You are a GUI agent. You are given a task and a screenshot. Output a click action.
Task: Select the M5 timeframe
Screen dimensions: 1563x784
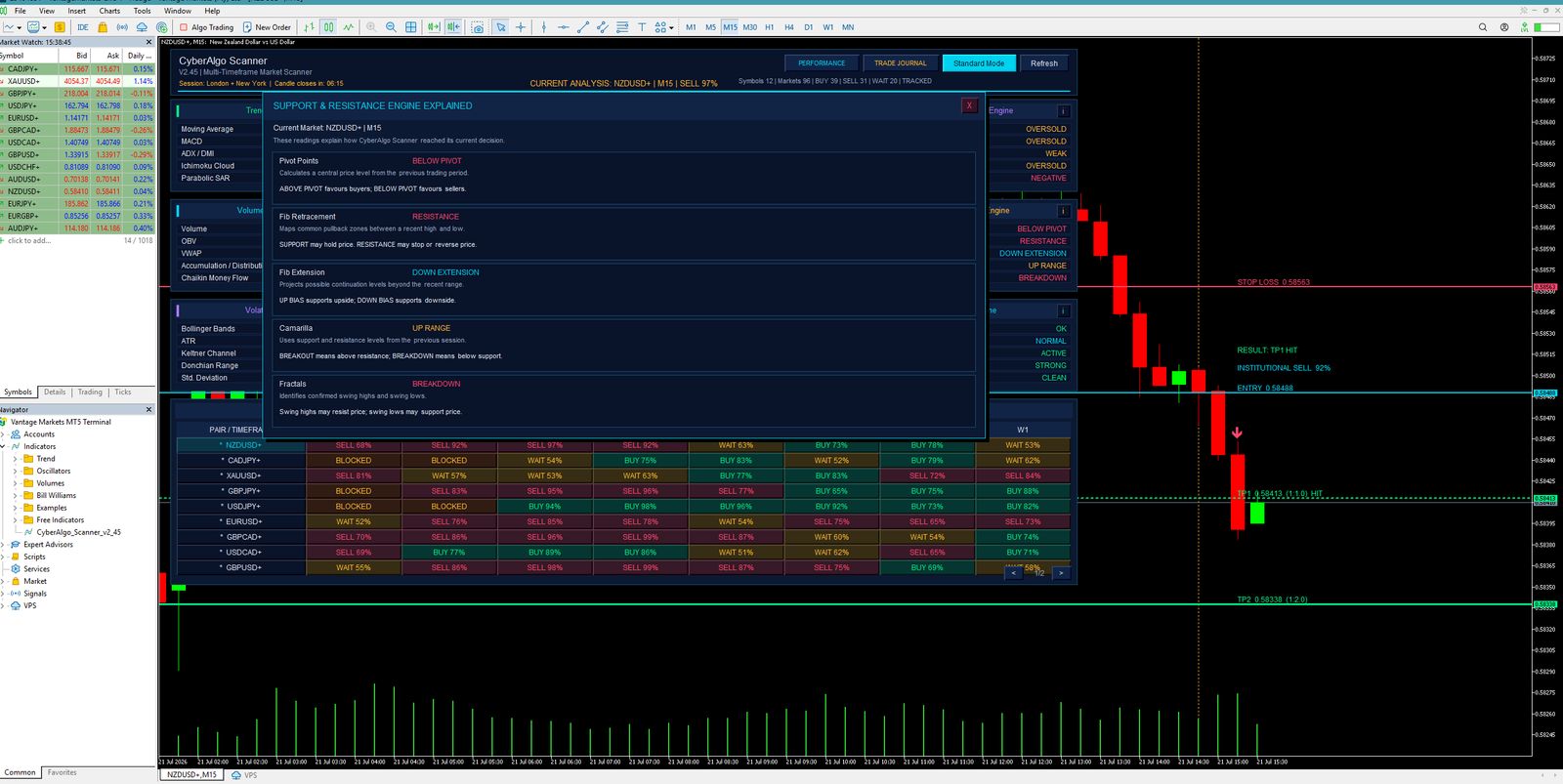coord(710,27)
